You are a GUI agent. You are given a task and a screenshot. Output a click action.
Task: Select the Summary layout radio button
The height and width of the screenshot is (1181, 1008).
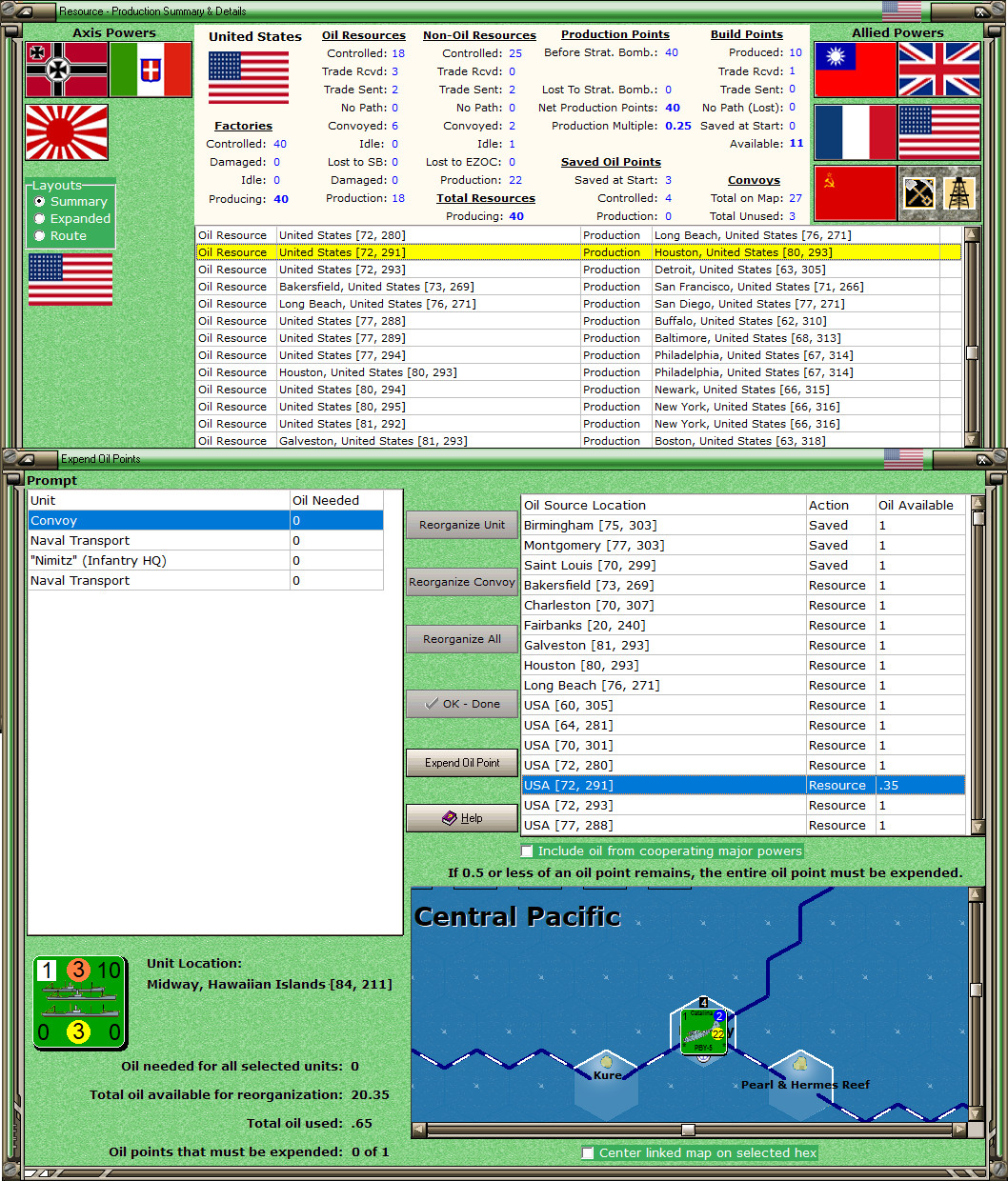[x=40, y=202]
